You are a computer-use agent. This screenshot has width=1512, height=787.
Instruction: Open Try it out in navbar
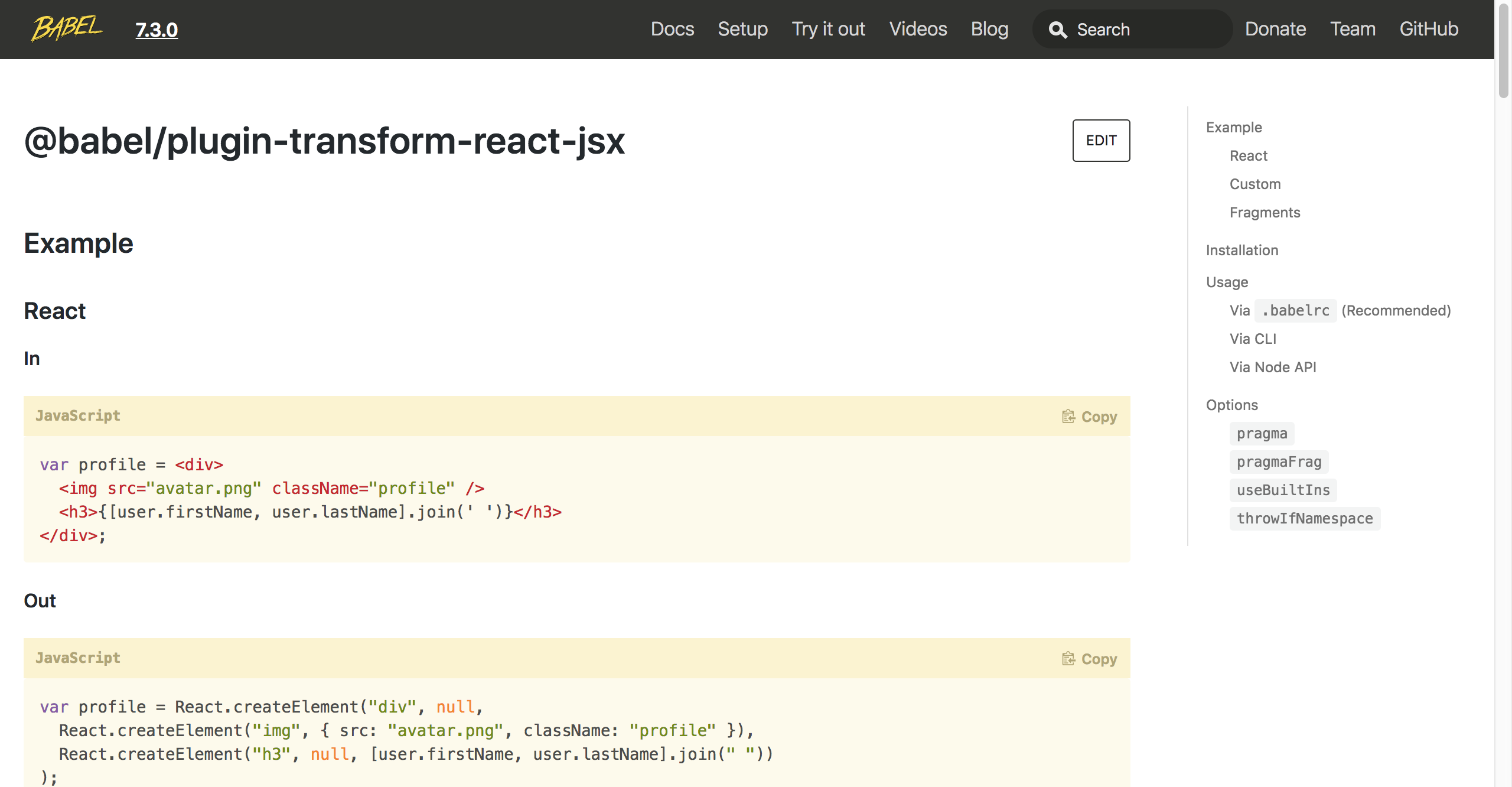[828, 29]
